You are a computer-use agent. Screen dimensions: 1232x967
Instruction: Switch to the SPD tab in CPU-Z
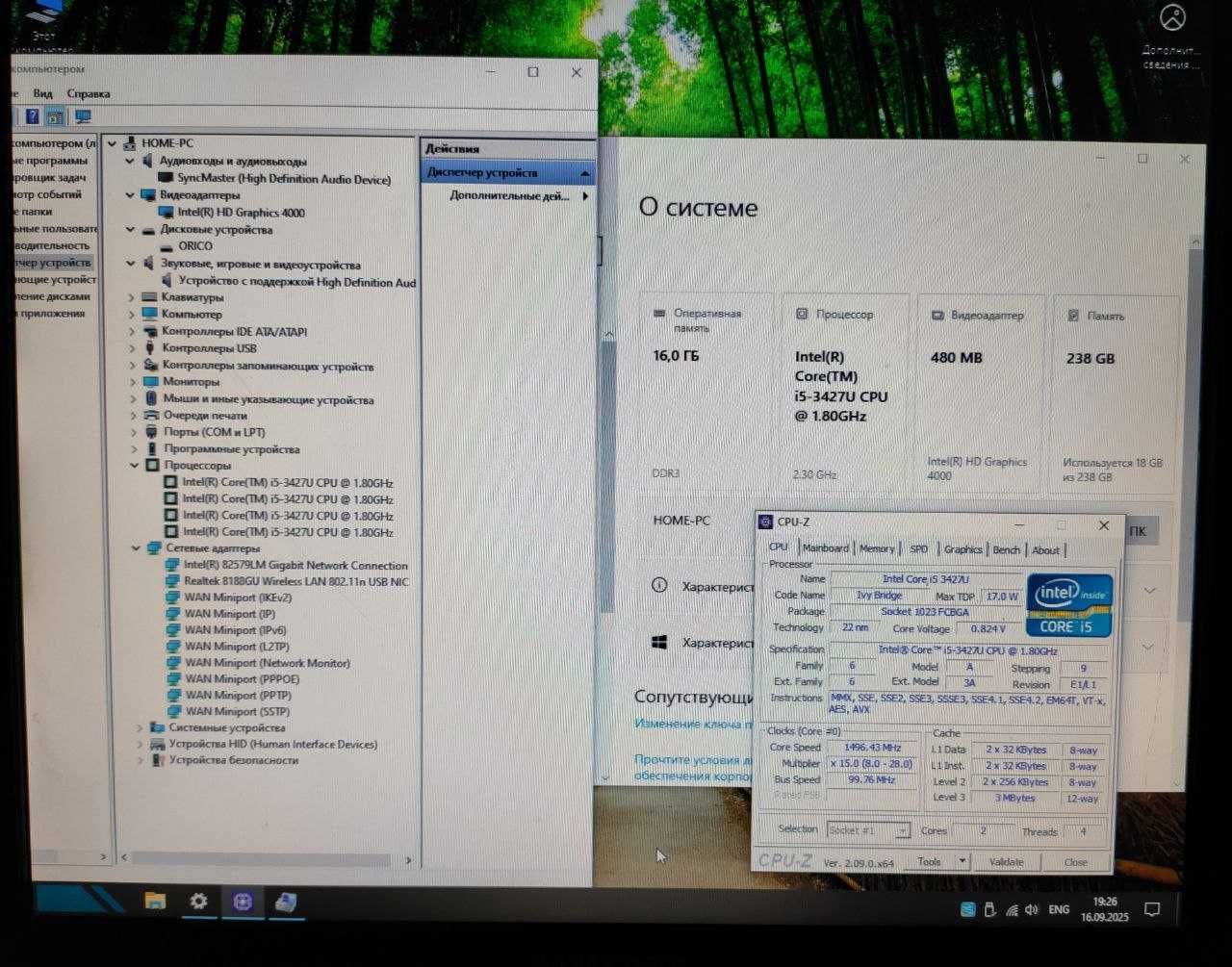[919, 549]
